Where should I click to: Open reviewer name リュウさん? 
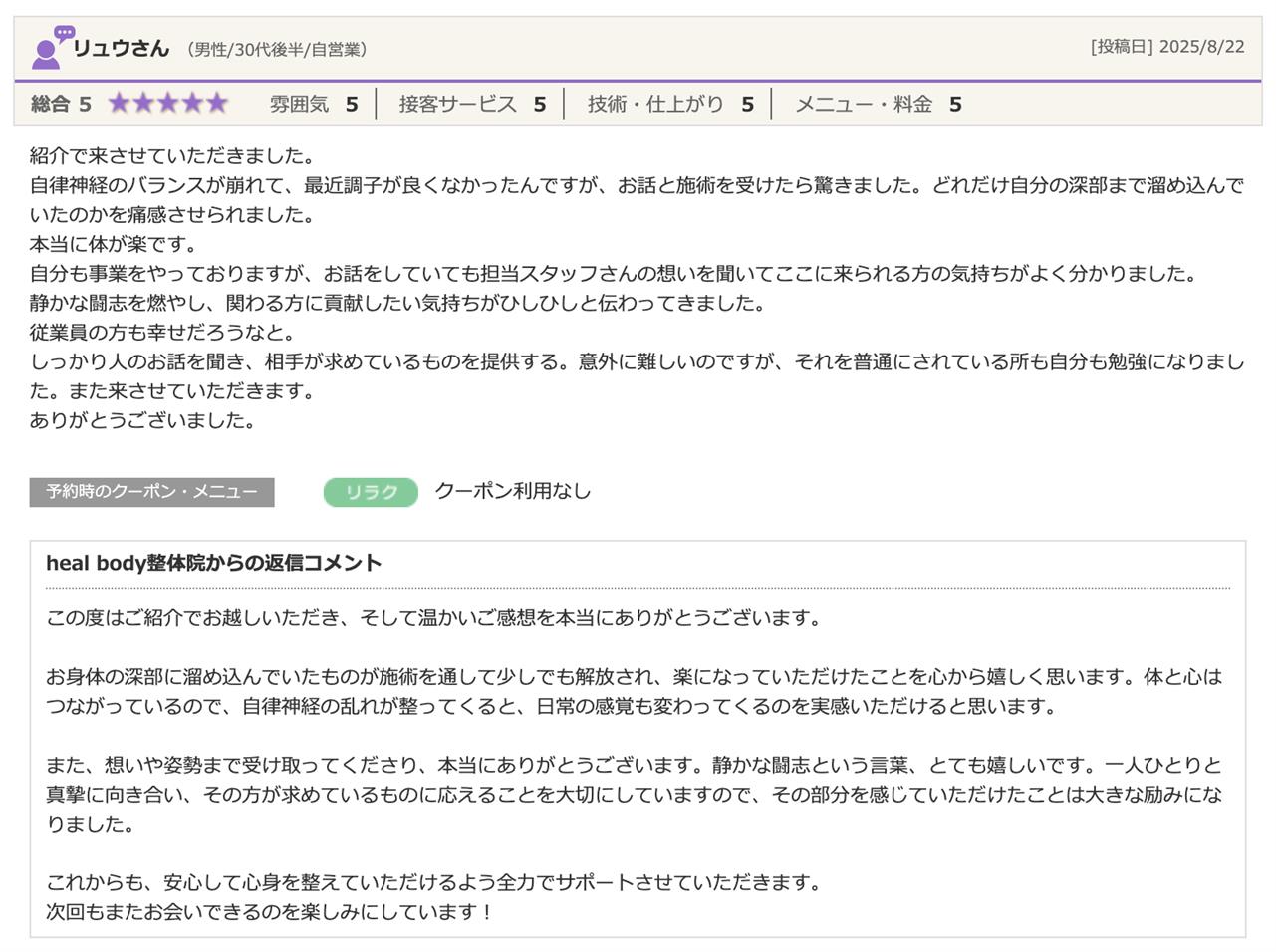point(122,48)
